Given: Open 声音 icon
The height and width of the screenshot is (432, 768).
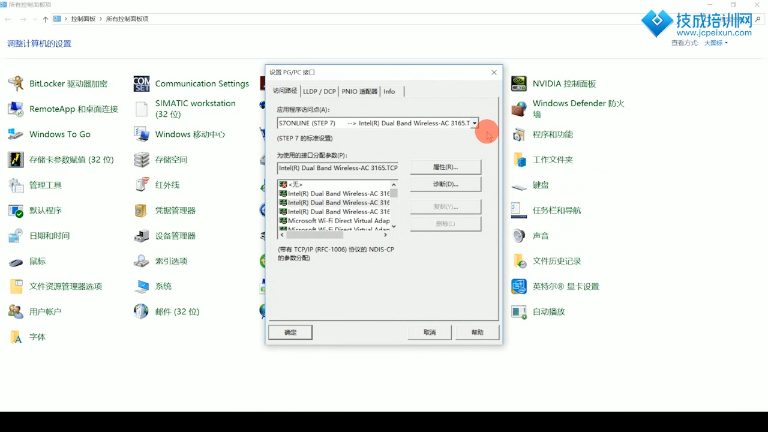Looking at the screenshot, I should [x=519, y=236].
